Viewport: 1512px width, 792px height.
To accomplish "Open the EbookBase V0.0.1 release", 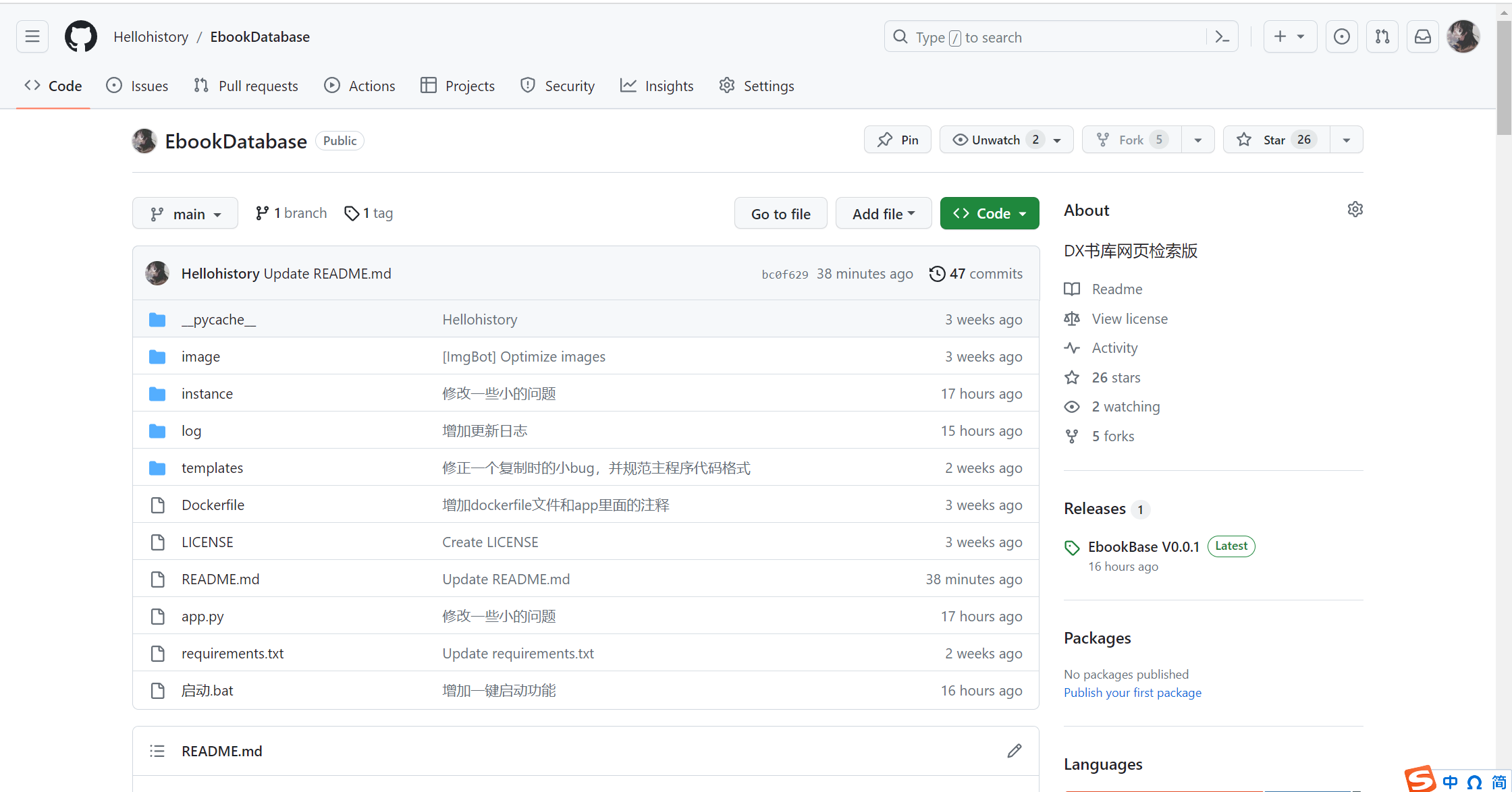I will (x=1143, y=546).
